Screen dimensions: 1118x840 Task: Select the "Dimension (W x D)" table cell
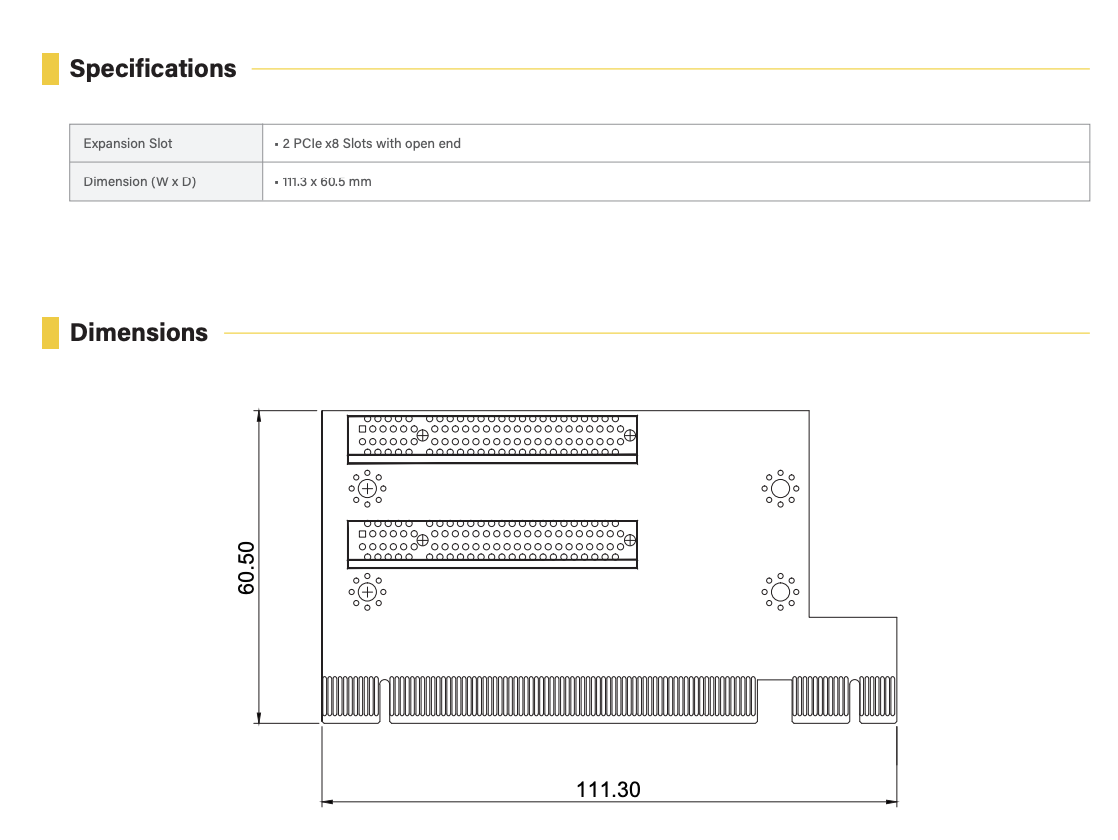pos(140,182)
